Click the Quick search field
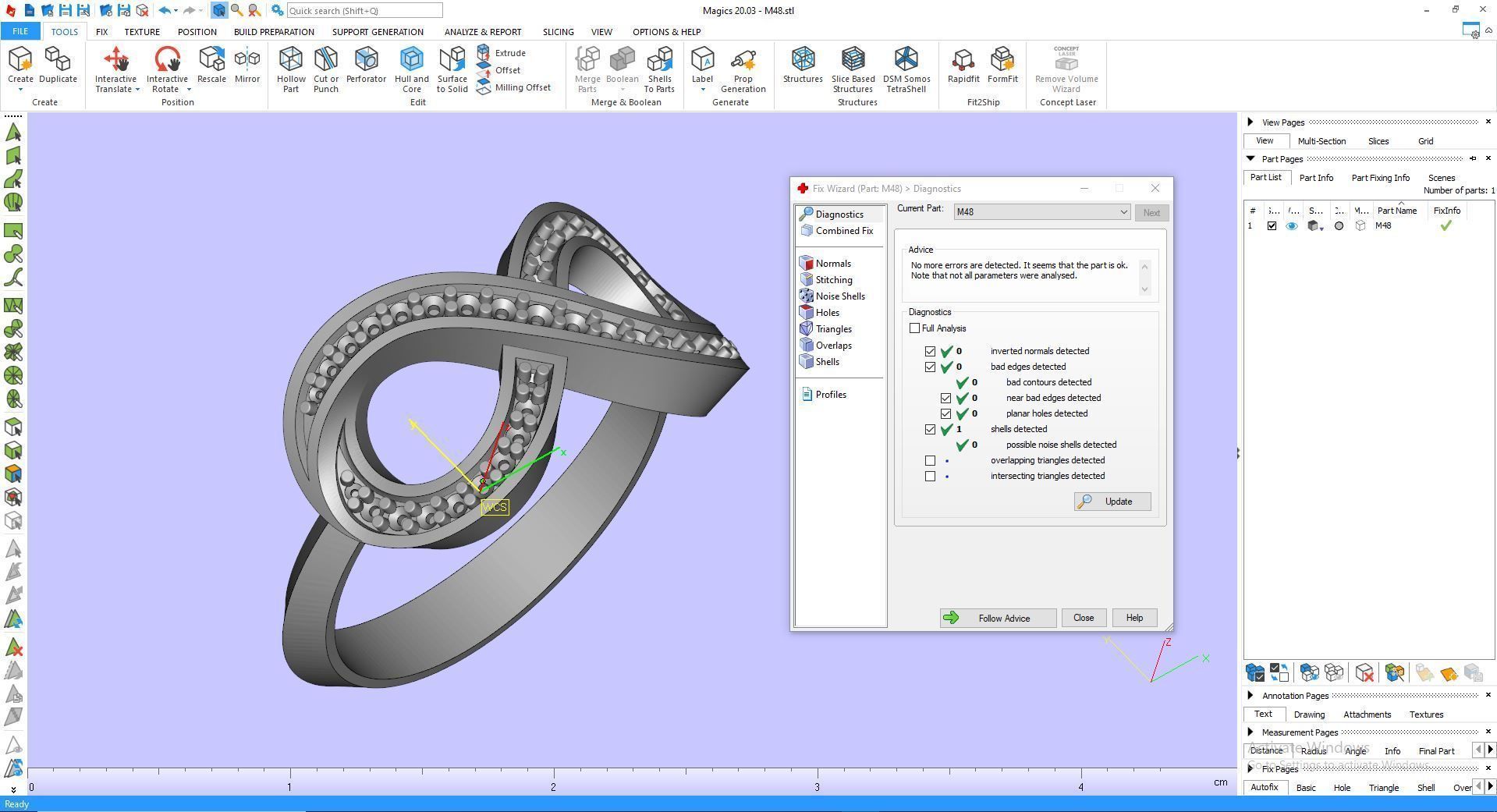Viewport: 1497px width, 812px height. click(364, 11)
